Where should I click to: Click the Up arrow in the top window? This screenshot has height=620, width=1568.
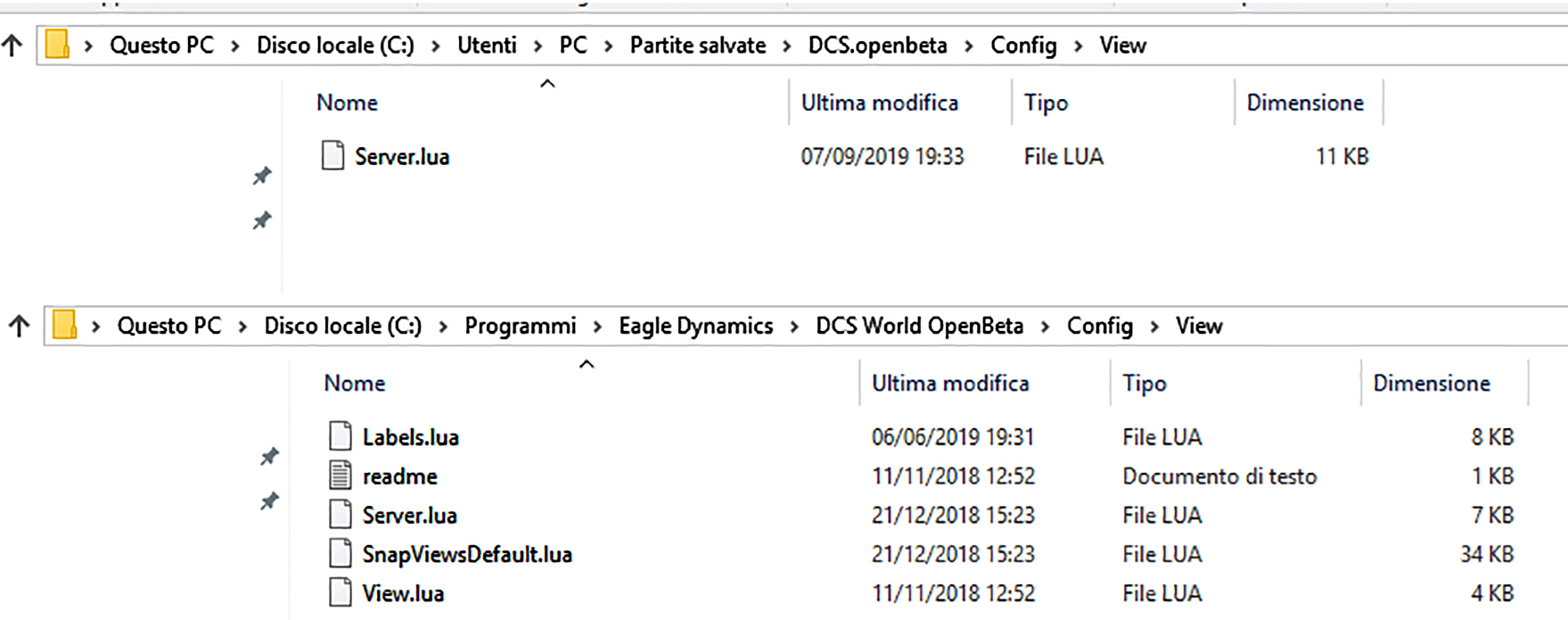(x=12, y=45)
